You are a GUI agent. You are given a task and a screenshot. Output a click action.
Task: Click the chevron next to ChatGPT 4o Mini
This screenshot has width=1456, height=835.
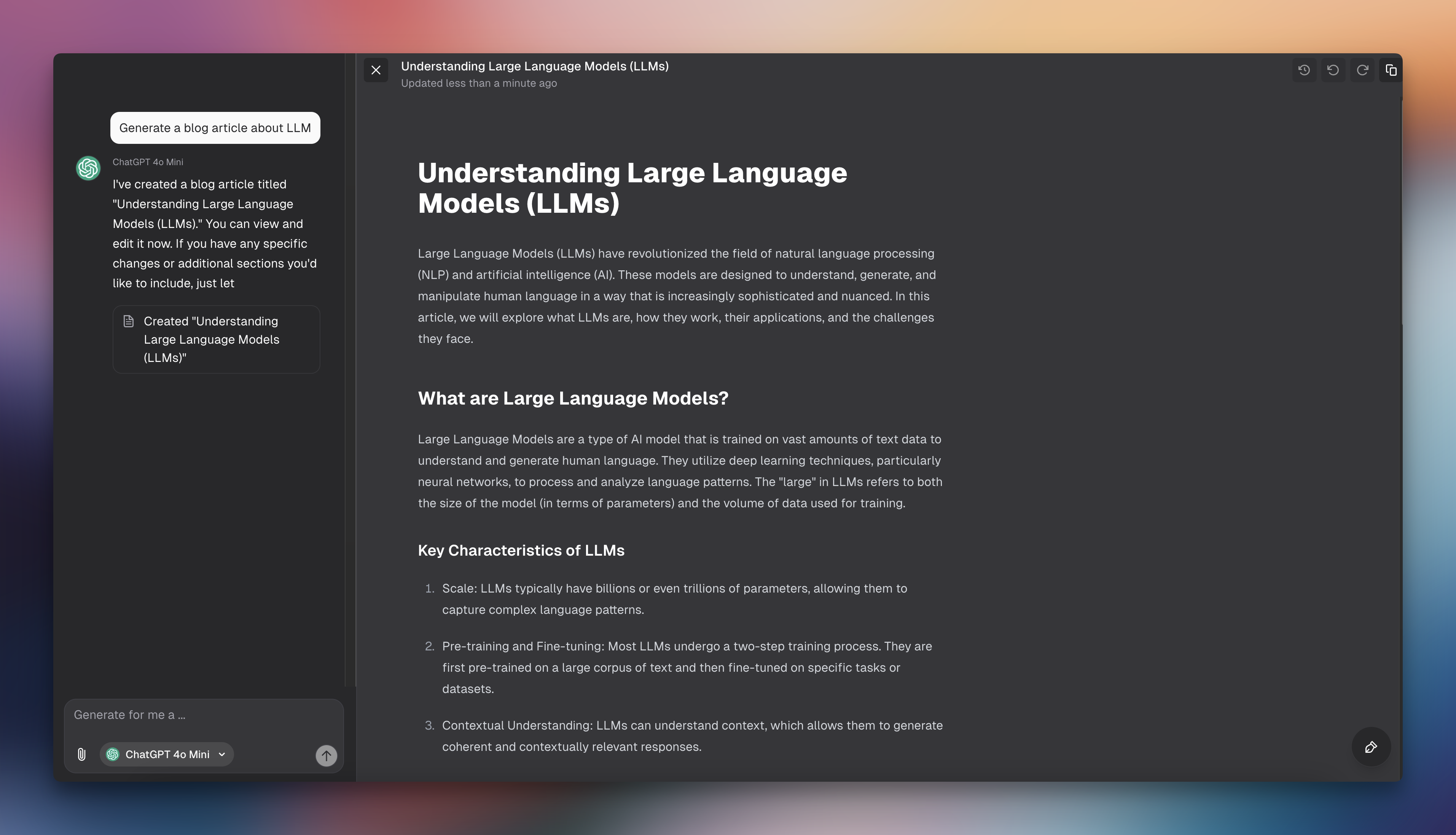(222, 754)
